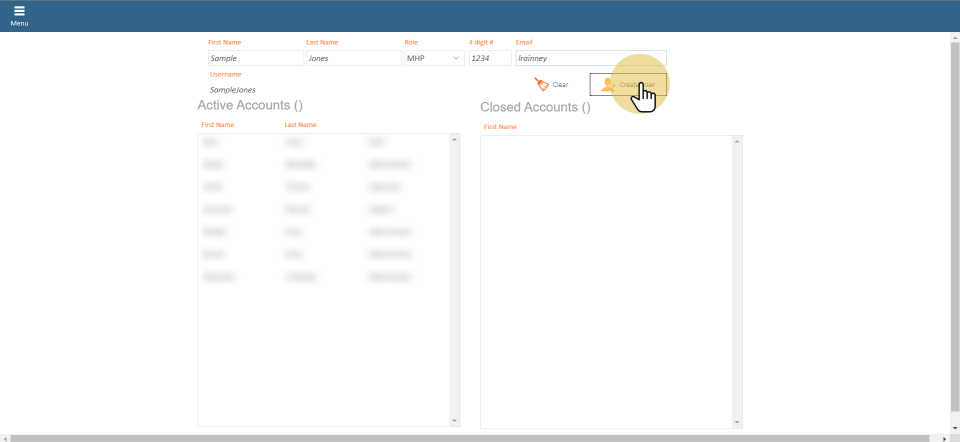The height and width of the screenshot is (442, 960).
Task: Click the Email text box
Action: [x=590, y=58]
